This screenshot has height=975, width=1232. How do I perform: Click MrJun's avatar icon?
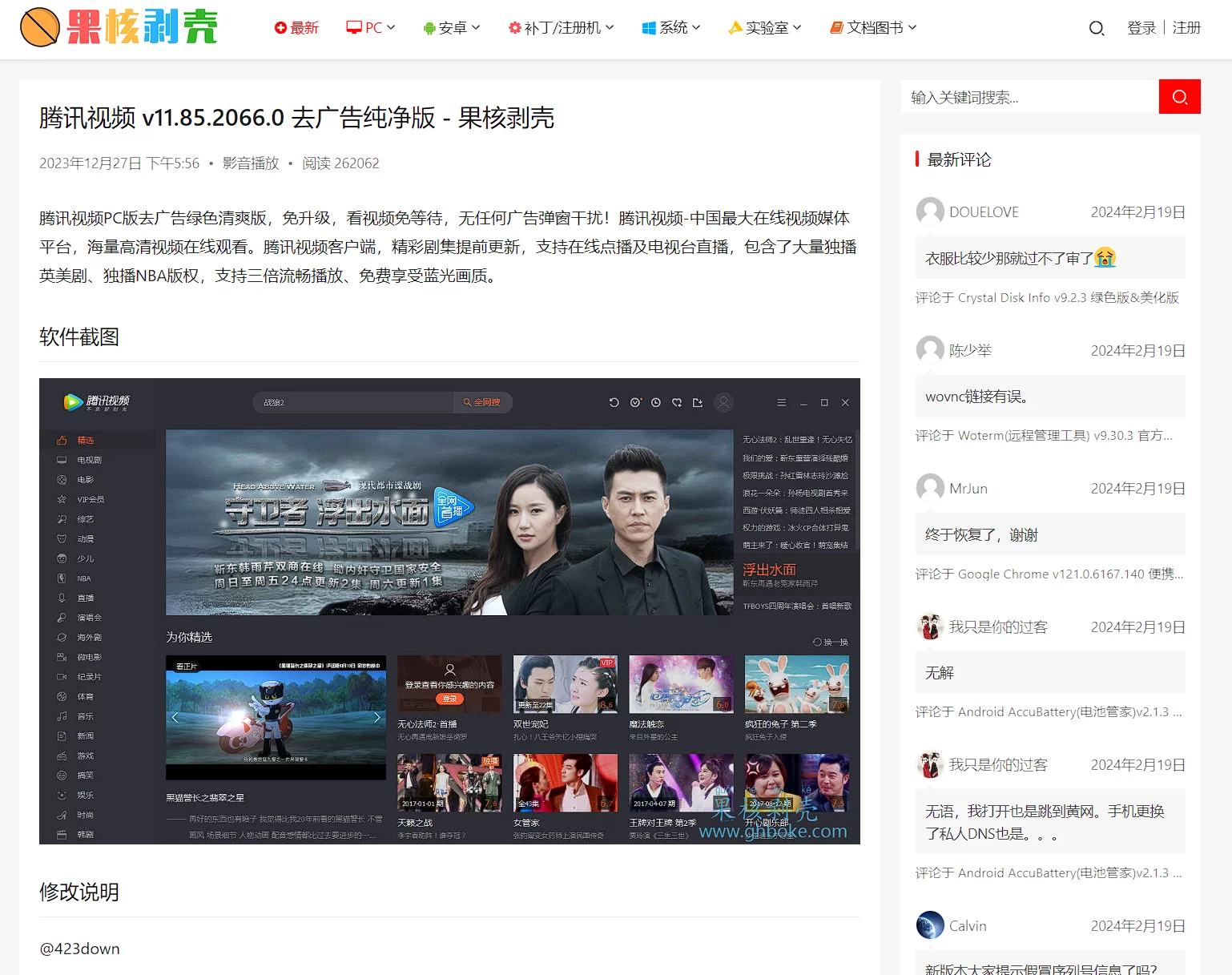pyautogui.click(x=929, y=488)
